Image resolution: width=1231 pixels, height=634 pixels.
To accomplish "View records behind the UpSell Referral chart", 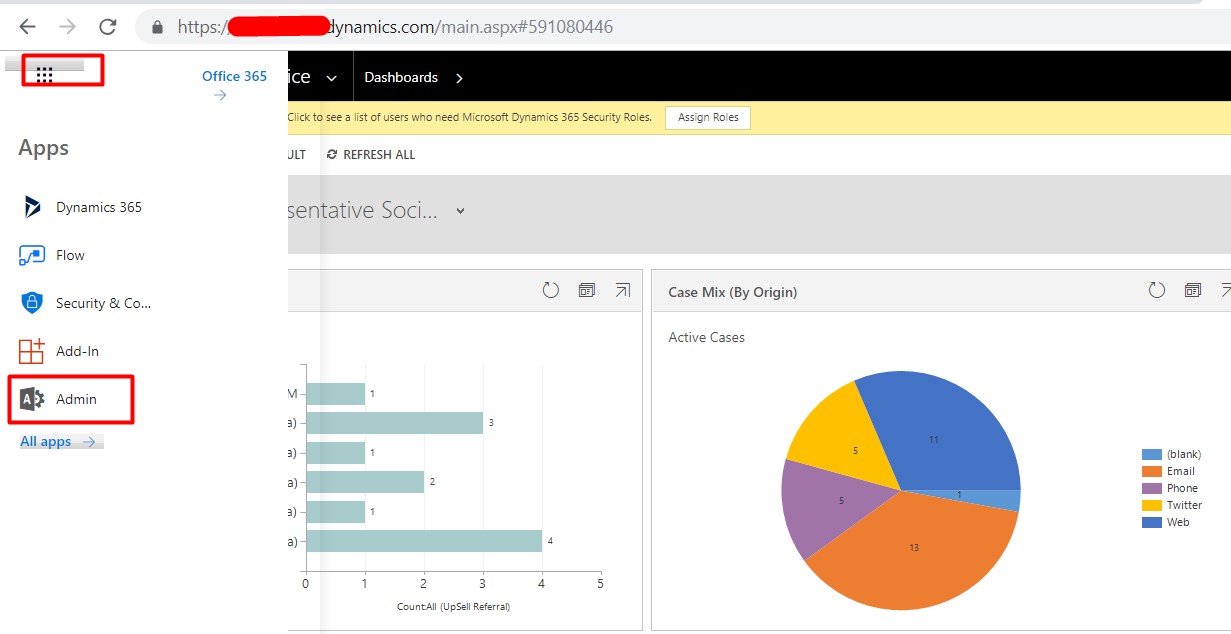I will coord(587,289).
